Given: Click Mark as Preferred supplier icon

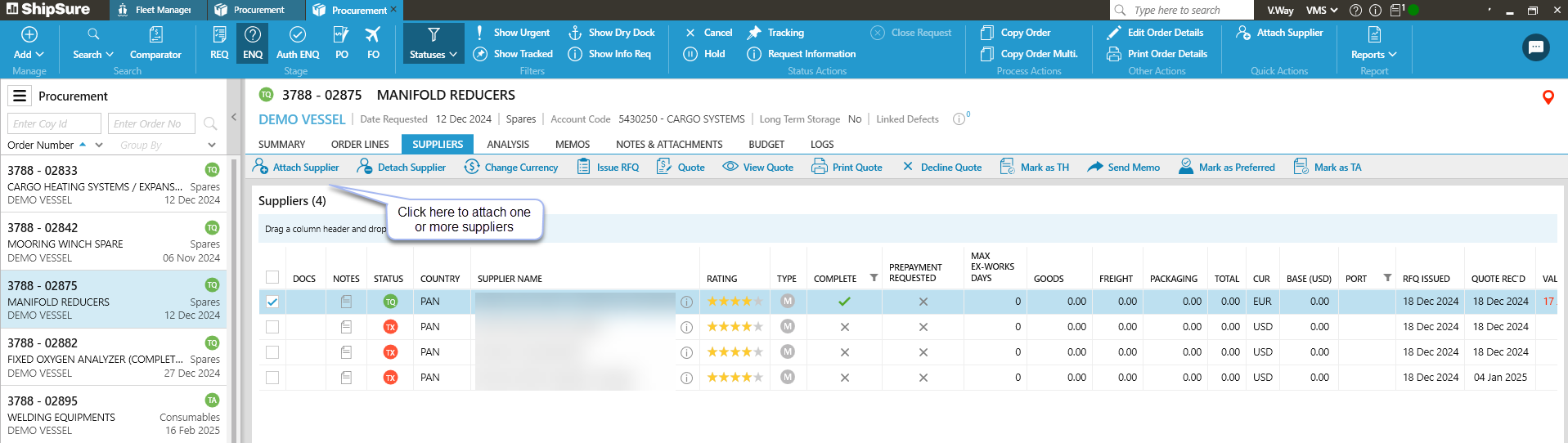Looking at the screenshot, I should tap(1185, 167).
